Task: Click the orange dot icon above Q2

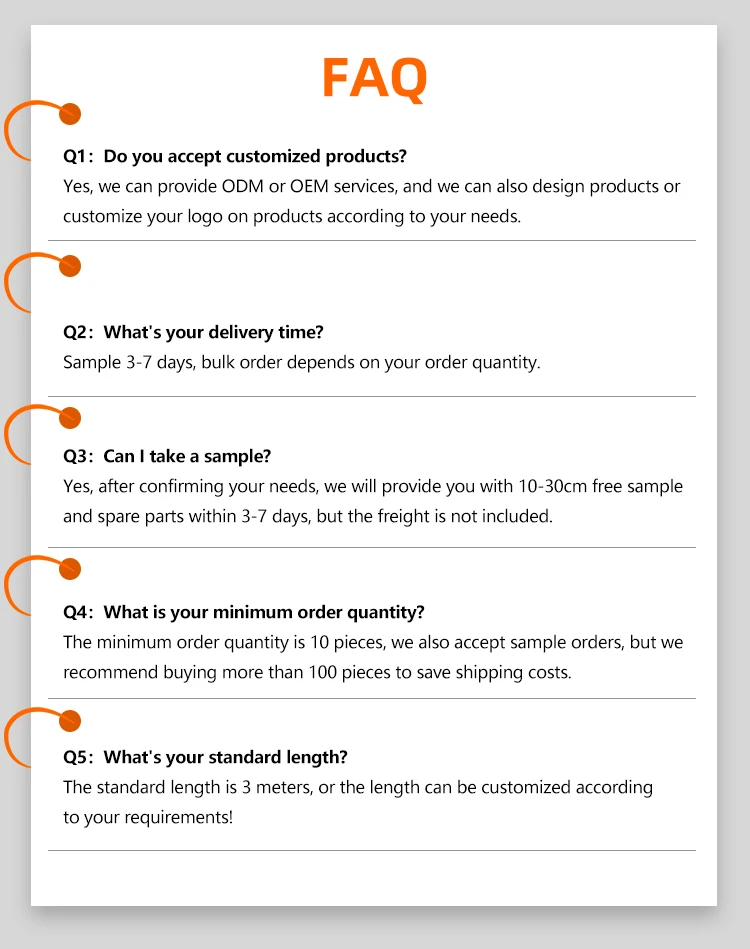Action: point(70,266)
